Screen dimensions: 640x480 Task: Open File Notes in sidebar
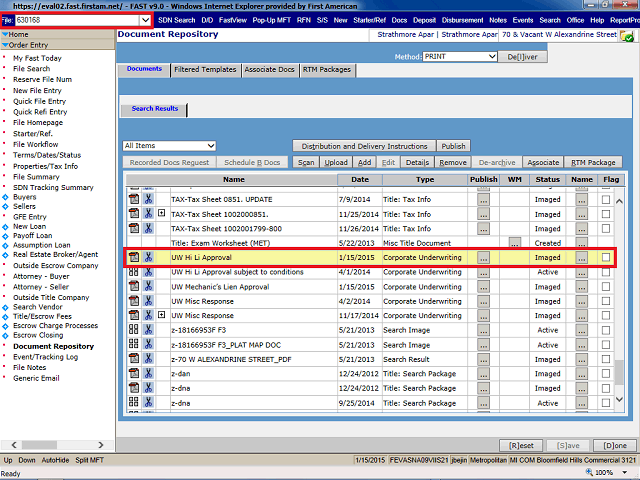click(29, 367)
